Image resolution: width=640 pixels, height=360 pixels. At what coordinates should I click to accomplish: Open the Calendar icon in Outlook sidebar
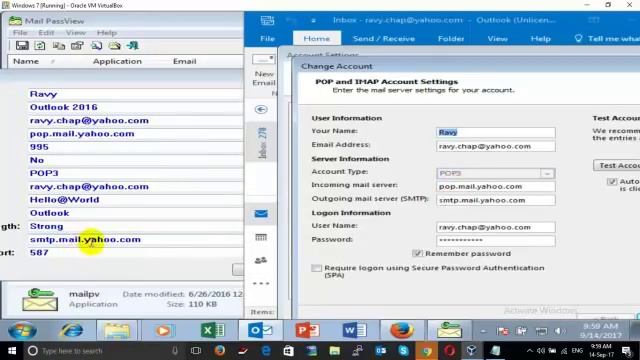tap(261, 237)
